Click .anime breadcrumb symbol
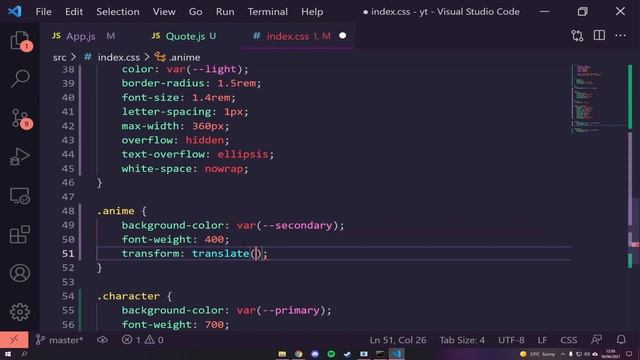640x360 pixels. point(184,57)
